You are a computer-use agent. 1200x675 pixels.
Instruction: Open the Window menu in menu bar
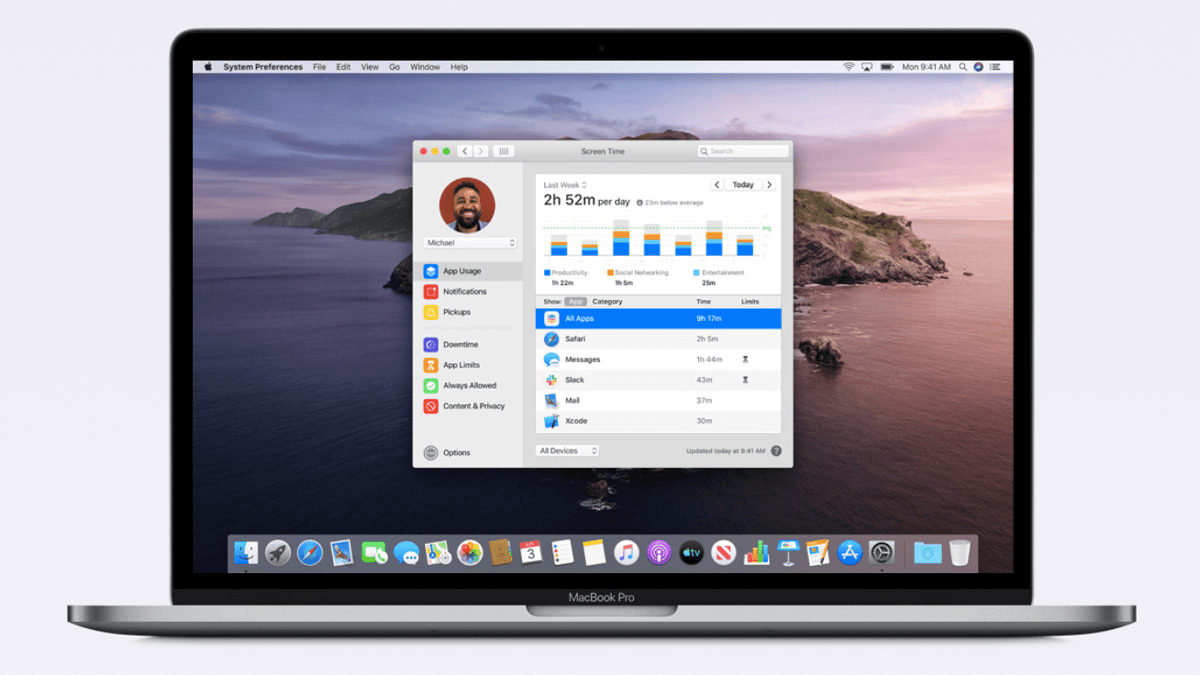click(x=425, y=67)
